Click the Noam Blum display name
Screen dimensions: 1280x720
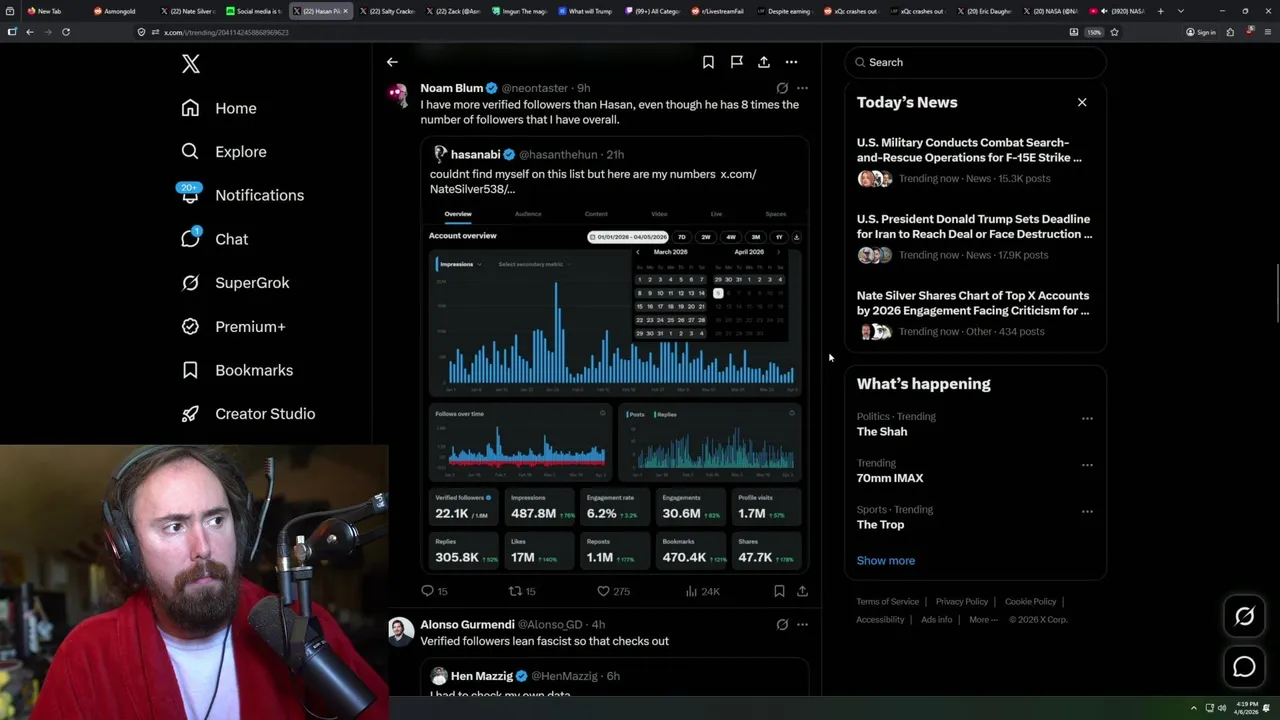click(452, 88)
